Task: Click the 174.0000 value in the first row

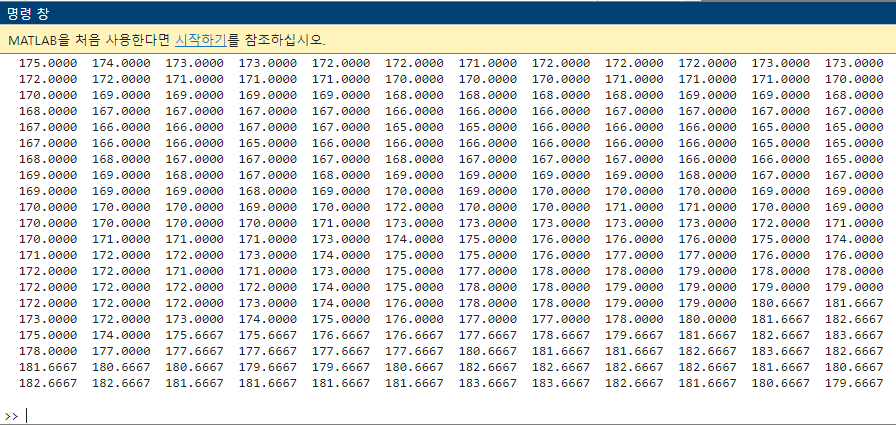Action: 121,63
